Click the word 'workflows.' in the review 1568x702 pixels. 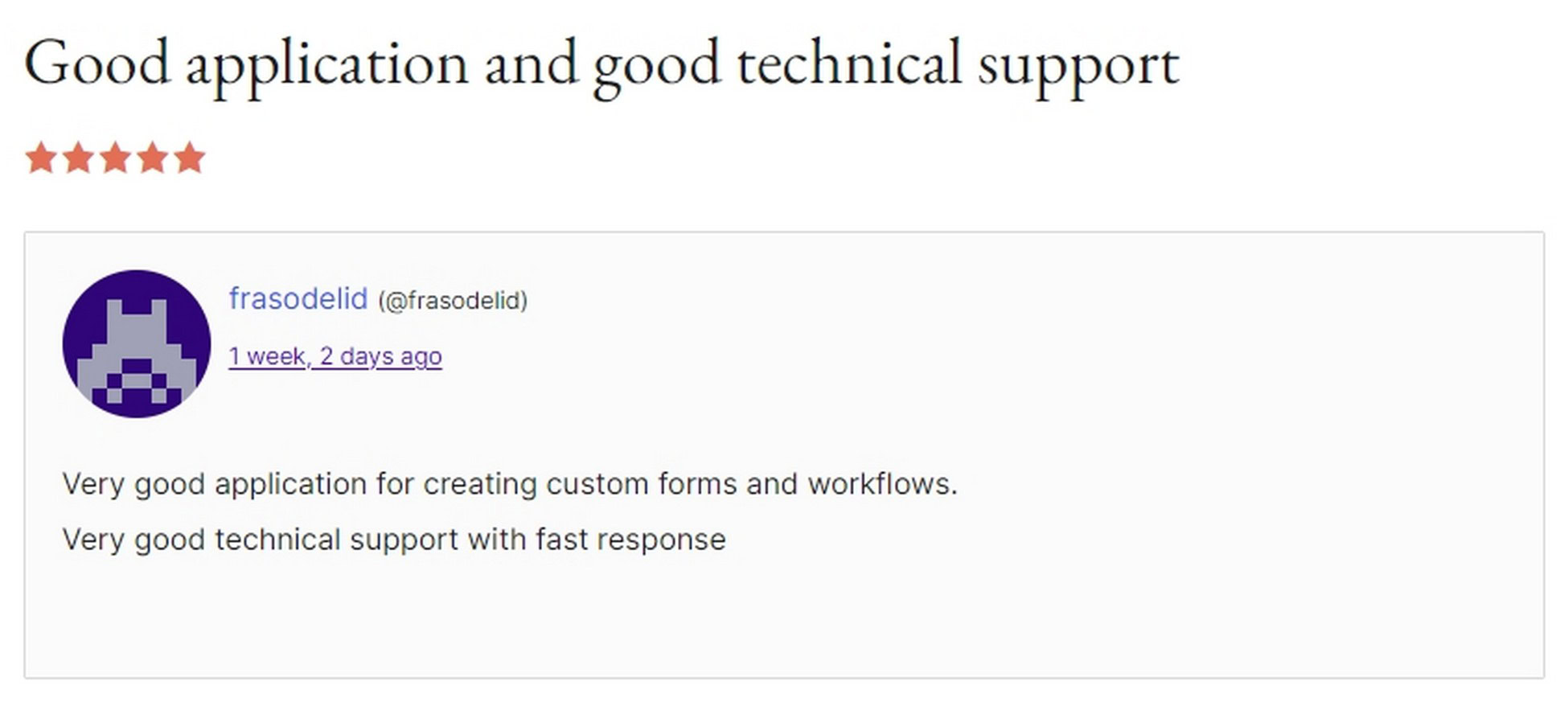[x=883, y=484]
